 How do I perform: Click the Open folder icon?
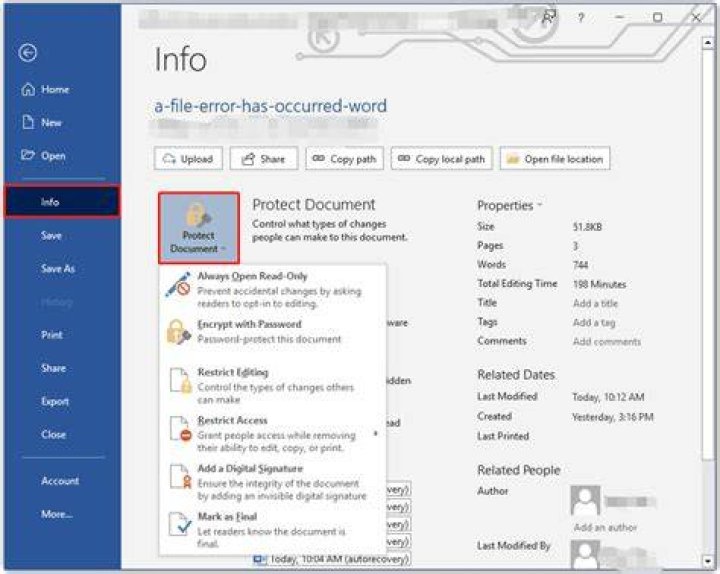tap(28, 155)
